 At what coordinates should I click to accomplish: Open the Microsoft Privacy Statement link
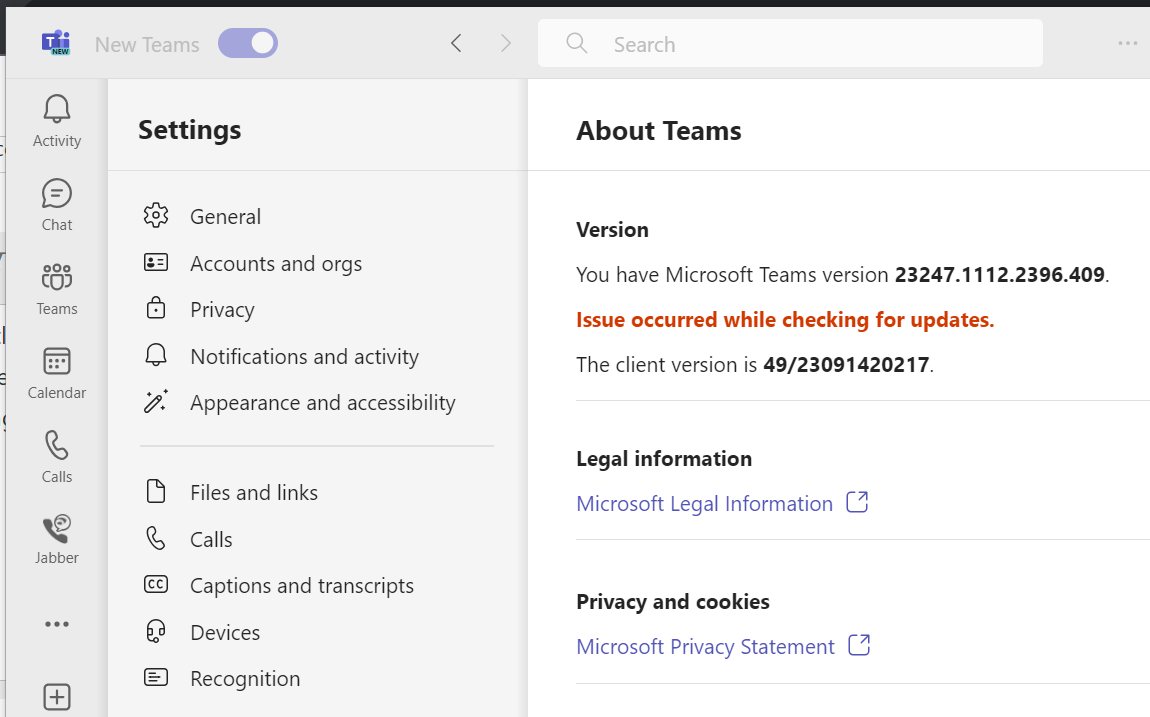point(706,647)
